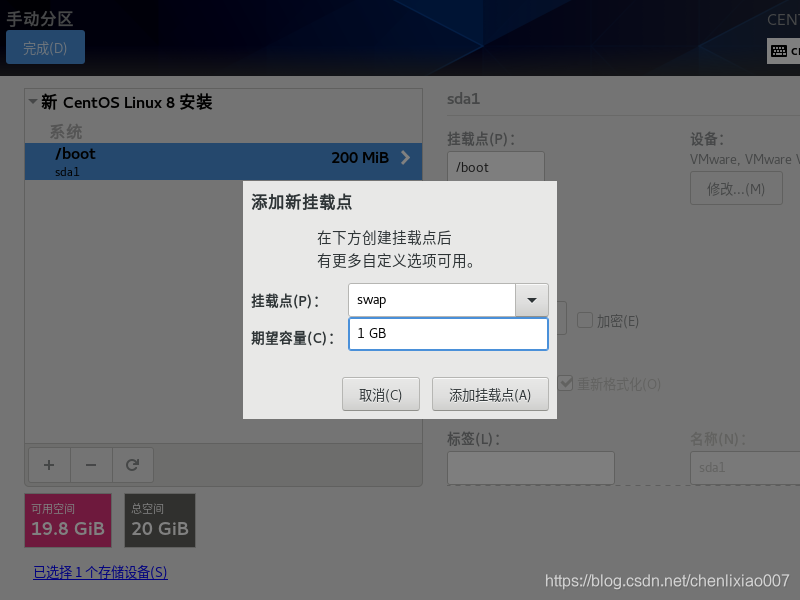Click the 修改...(M) device button

736,190
